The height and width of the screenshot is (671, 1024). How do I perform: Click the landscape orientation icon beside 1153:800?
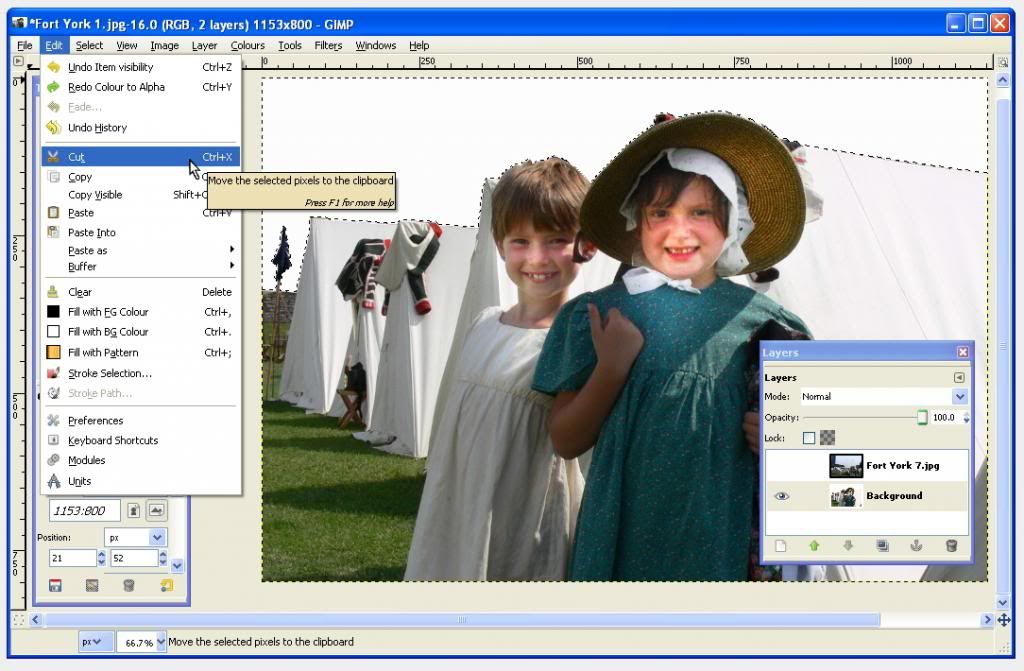point(156,510)
